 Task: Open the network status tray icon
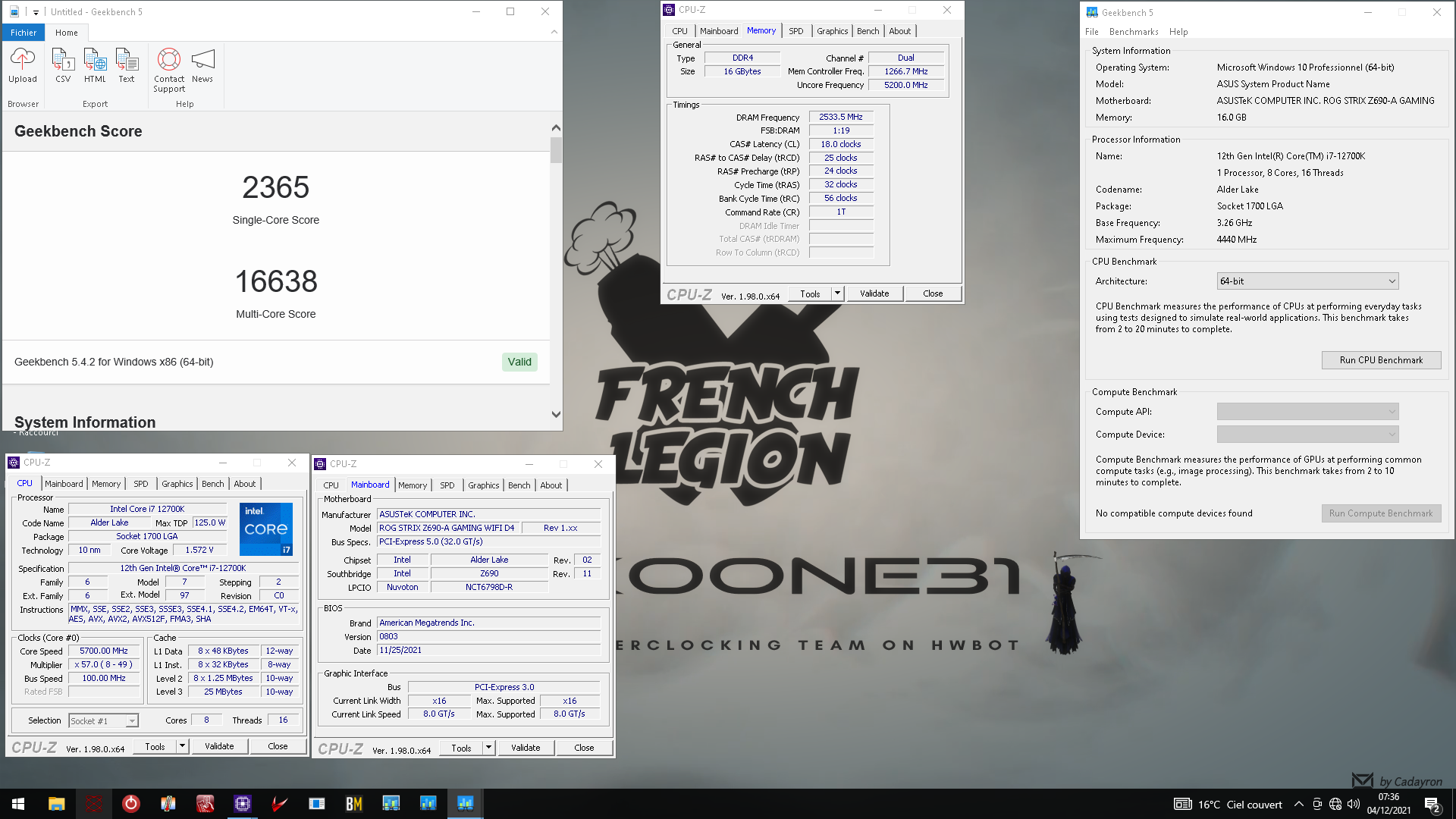(x=1335, y=805)
